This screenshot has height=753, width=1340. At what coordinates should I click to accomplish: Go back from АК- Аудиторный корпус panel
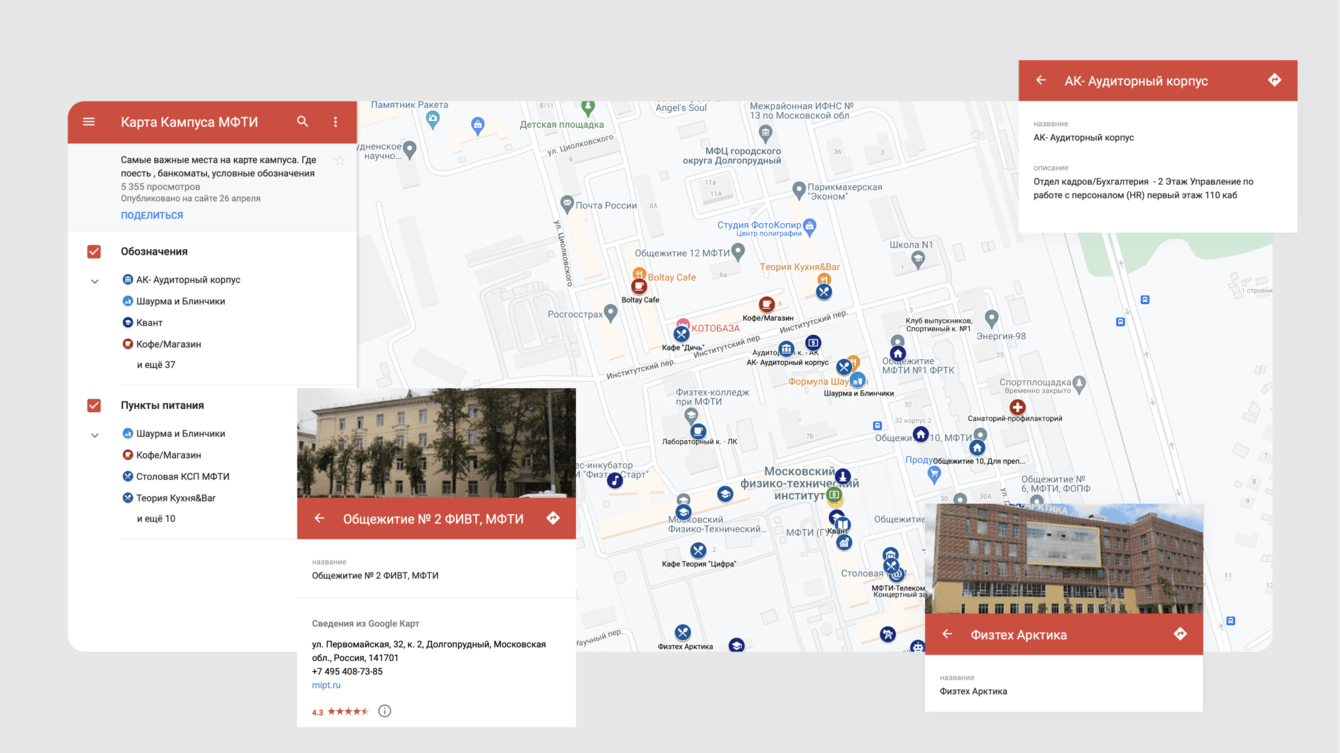1041,80
